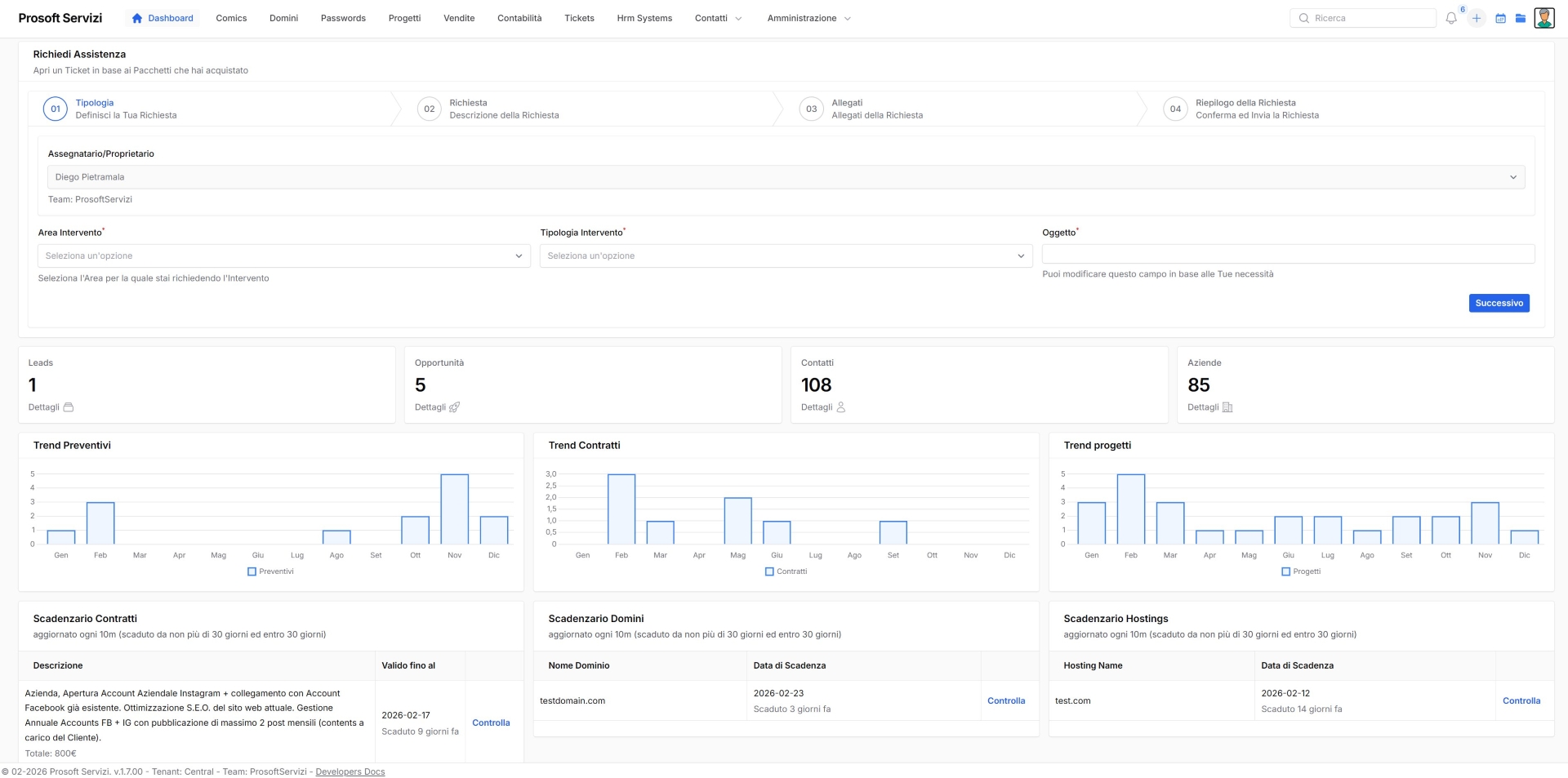This screenshot has height=778, width=1568.
Task: Expand the Contatti nav menu
Action: [719, 18]
